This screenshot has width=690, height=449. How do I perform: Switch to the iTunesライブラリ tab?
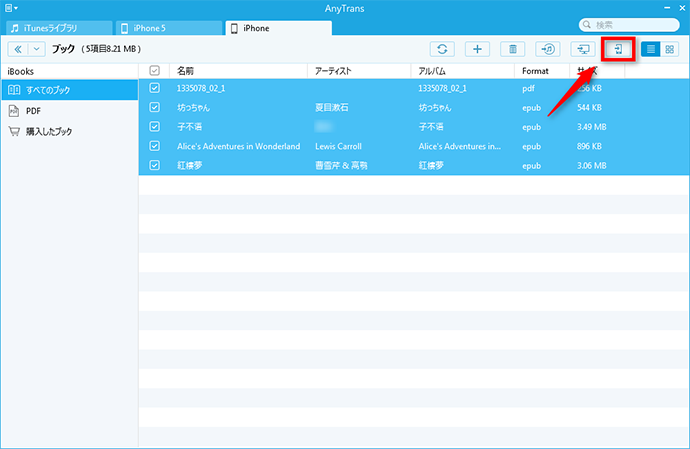(59, 28)
